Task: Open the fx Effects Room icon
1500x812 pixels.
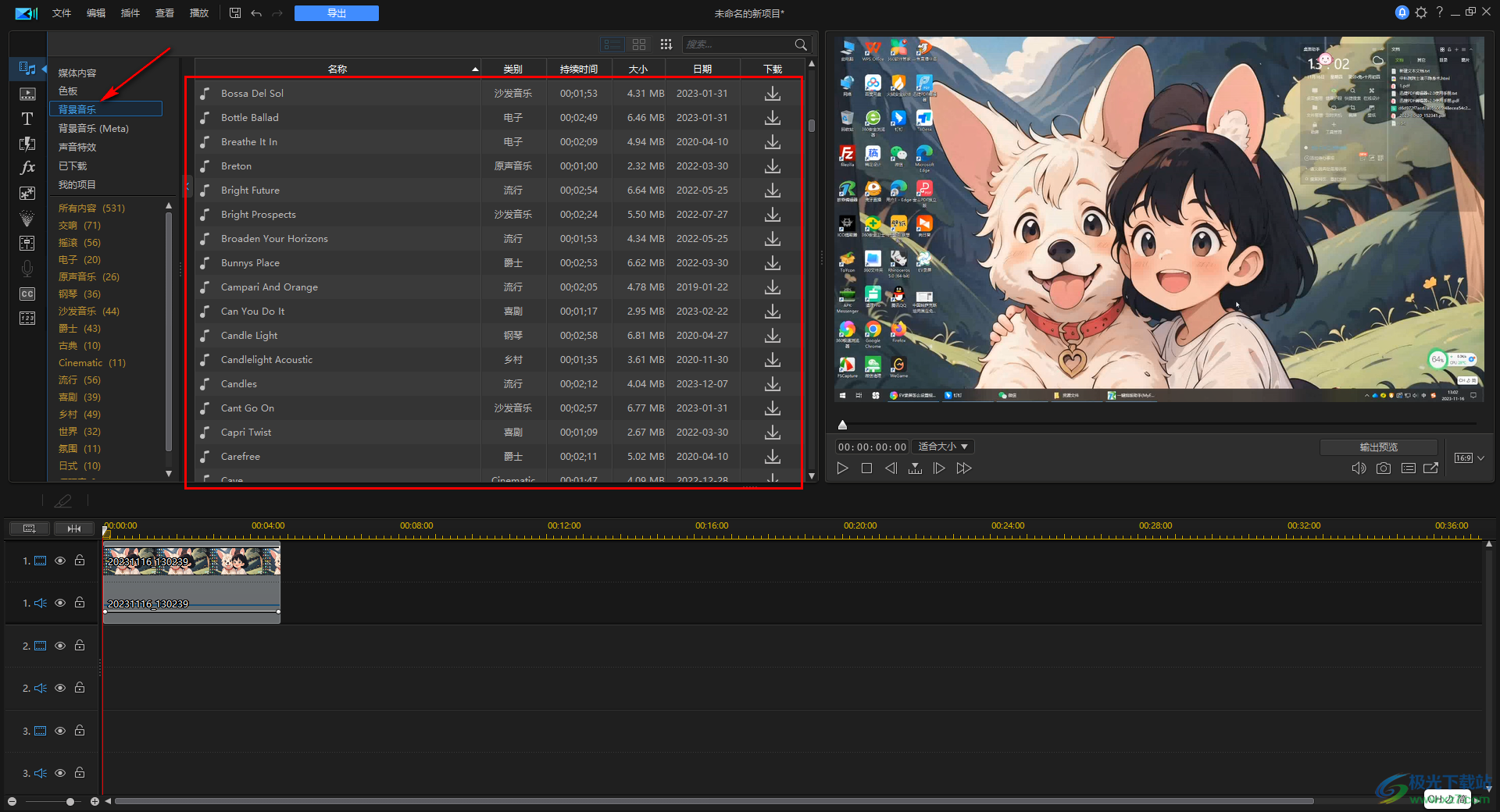Action: click(x=27, y=168)
